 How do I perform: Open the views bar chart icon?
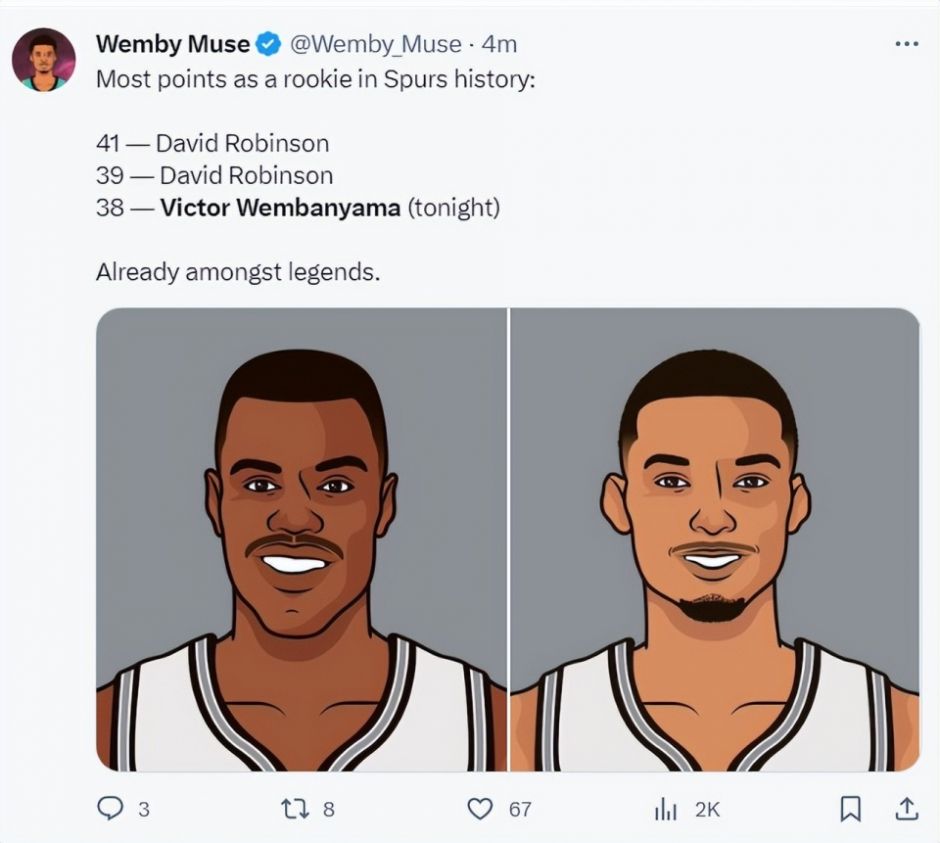click(665, 809)
